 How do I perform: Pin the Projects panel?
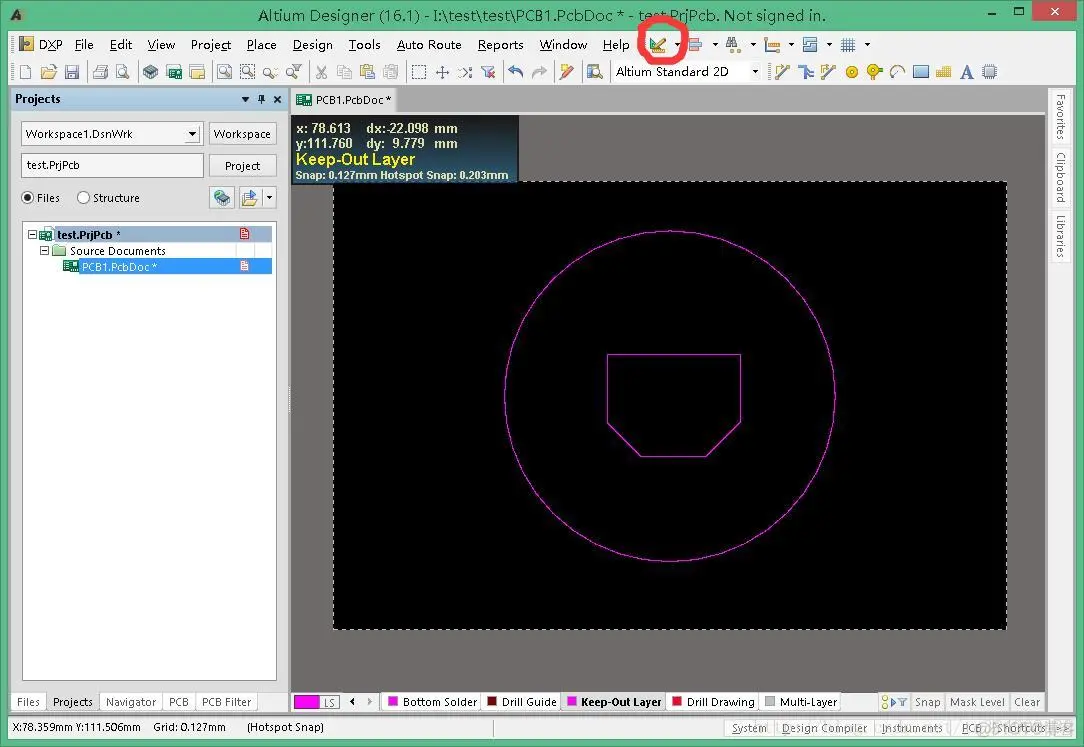coord(261,100)
